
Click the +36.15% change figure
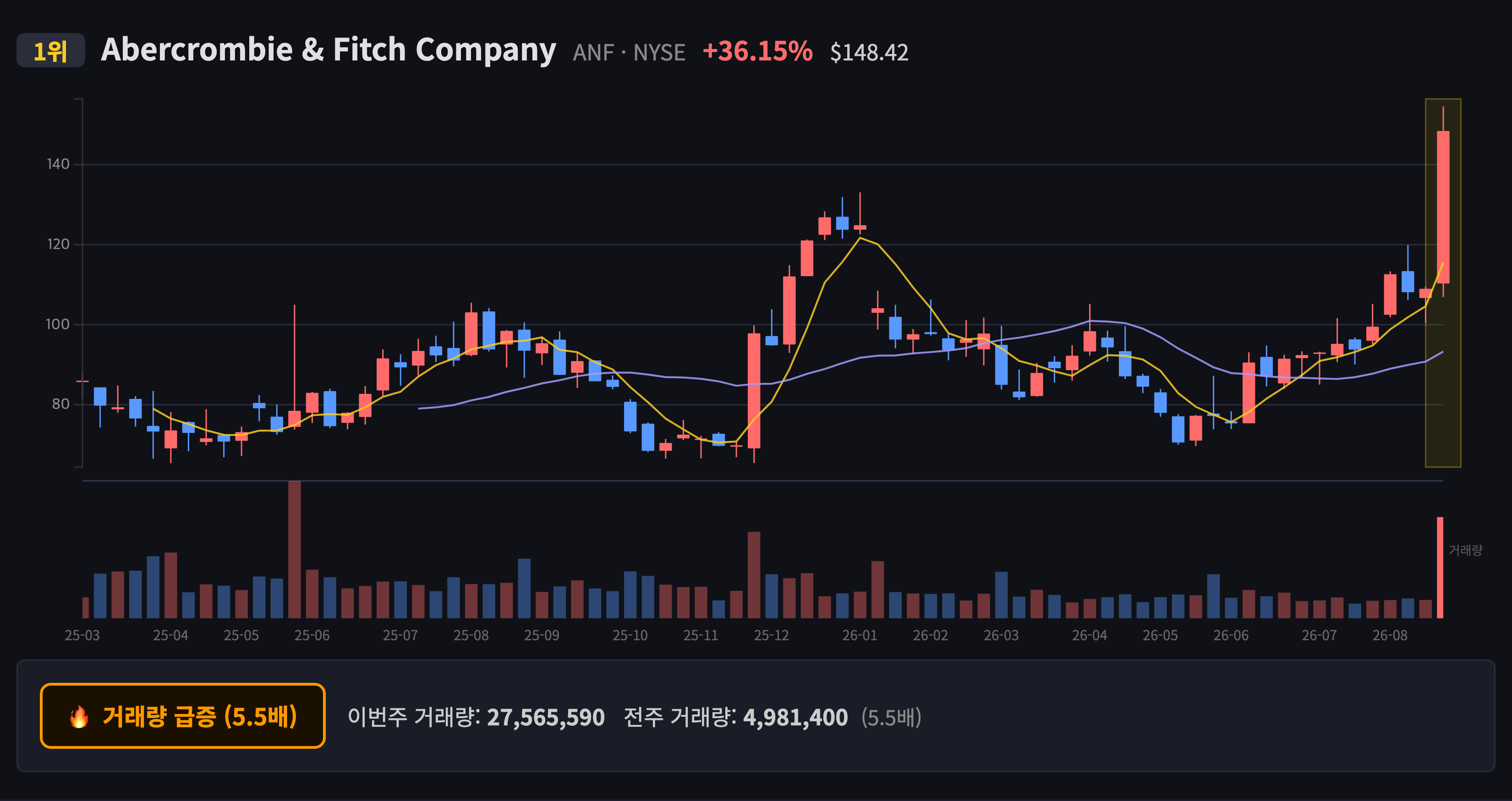[757, 52]
